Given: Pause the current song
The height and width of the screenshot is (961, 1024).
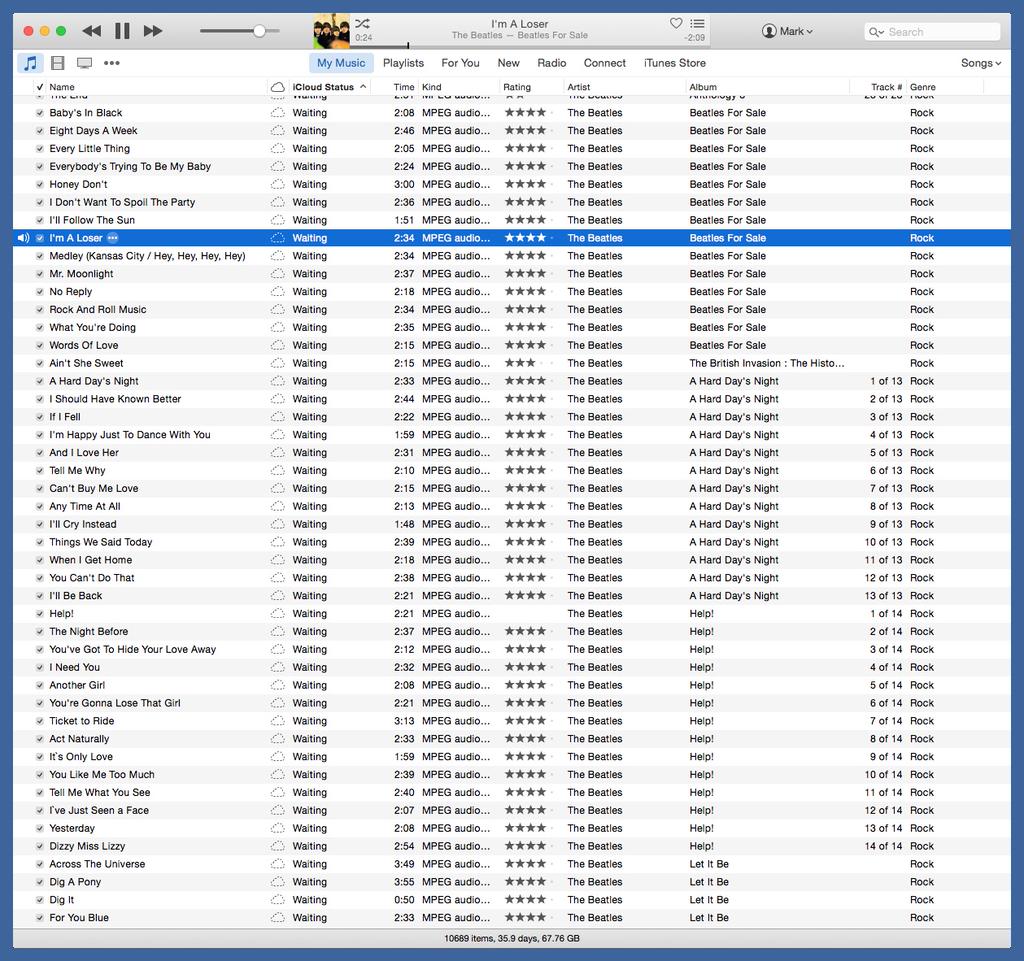Looking at the screenshot, I should [122, 31].
